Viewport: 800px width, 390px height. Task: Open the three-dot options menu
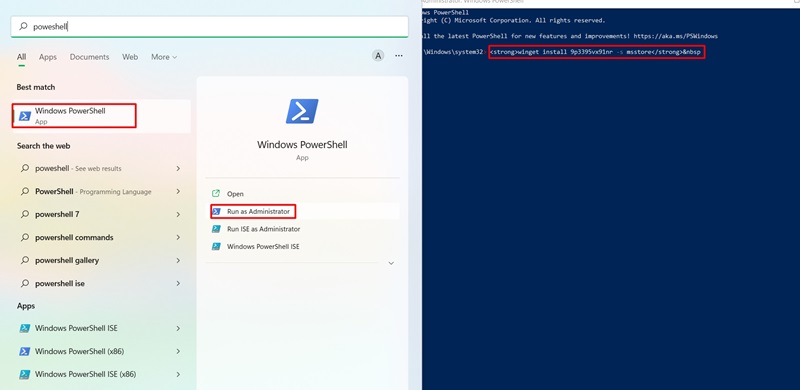[x=399, y=56]
